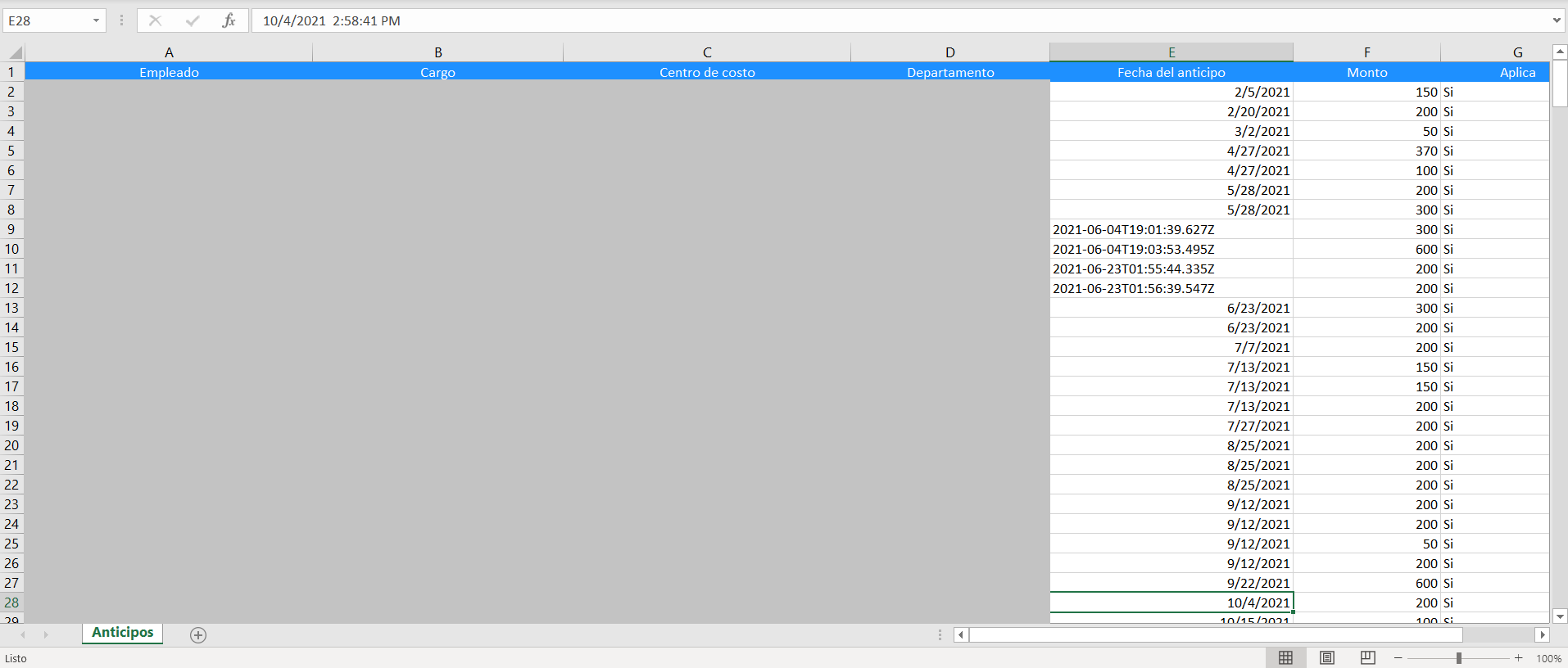Open the Name Box dropdown arrow
This screenshot has width=1568, height=668.
click(96, 20)
